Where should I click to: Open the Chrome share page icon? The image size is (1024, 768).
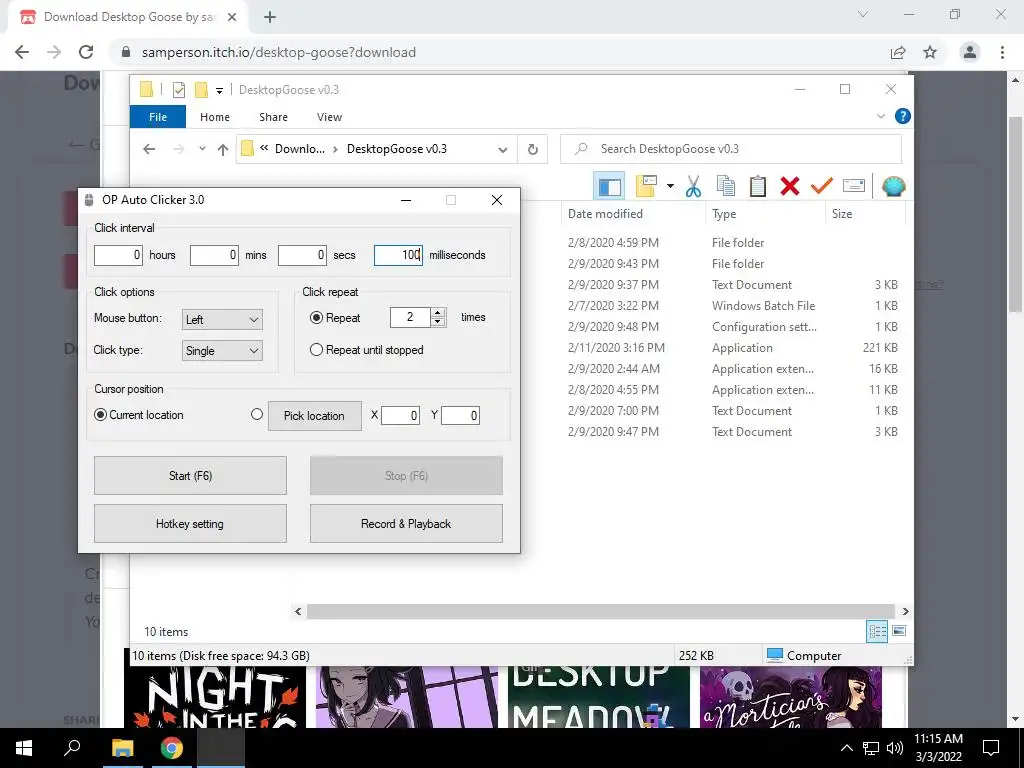[898, 52]
